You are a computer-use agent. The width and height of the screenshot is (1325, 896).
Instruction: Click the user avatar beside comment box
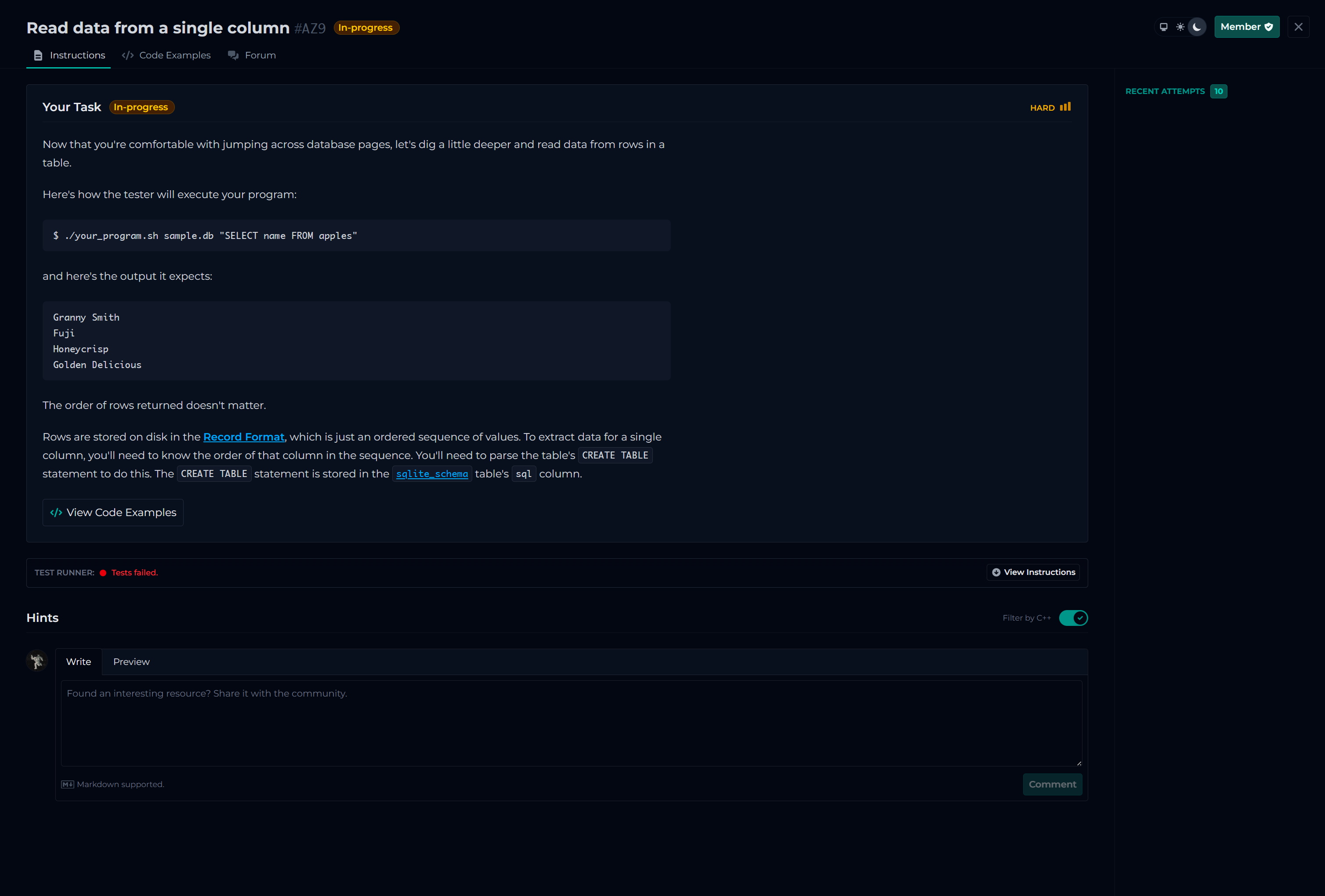(37, 661)
